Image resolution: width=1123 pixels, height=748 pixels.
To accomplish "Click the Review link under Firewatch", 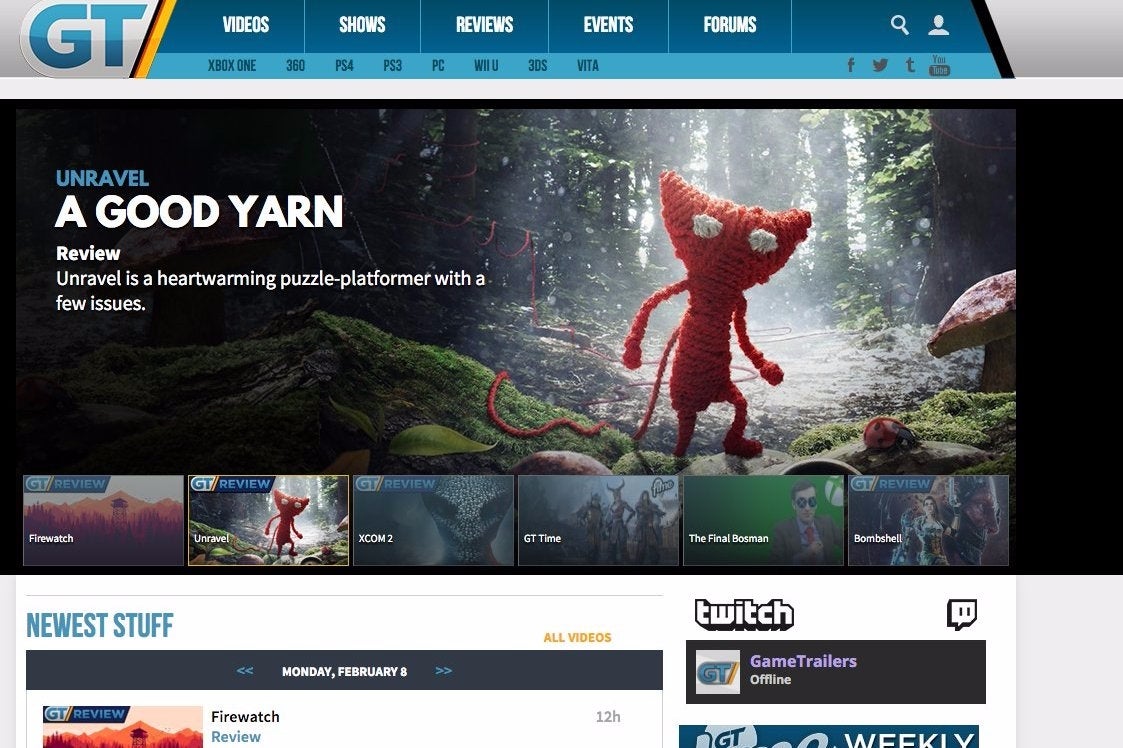I will click(x=236, y=737).
